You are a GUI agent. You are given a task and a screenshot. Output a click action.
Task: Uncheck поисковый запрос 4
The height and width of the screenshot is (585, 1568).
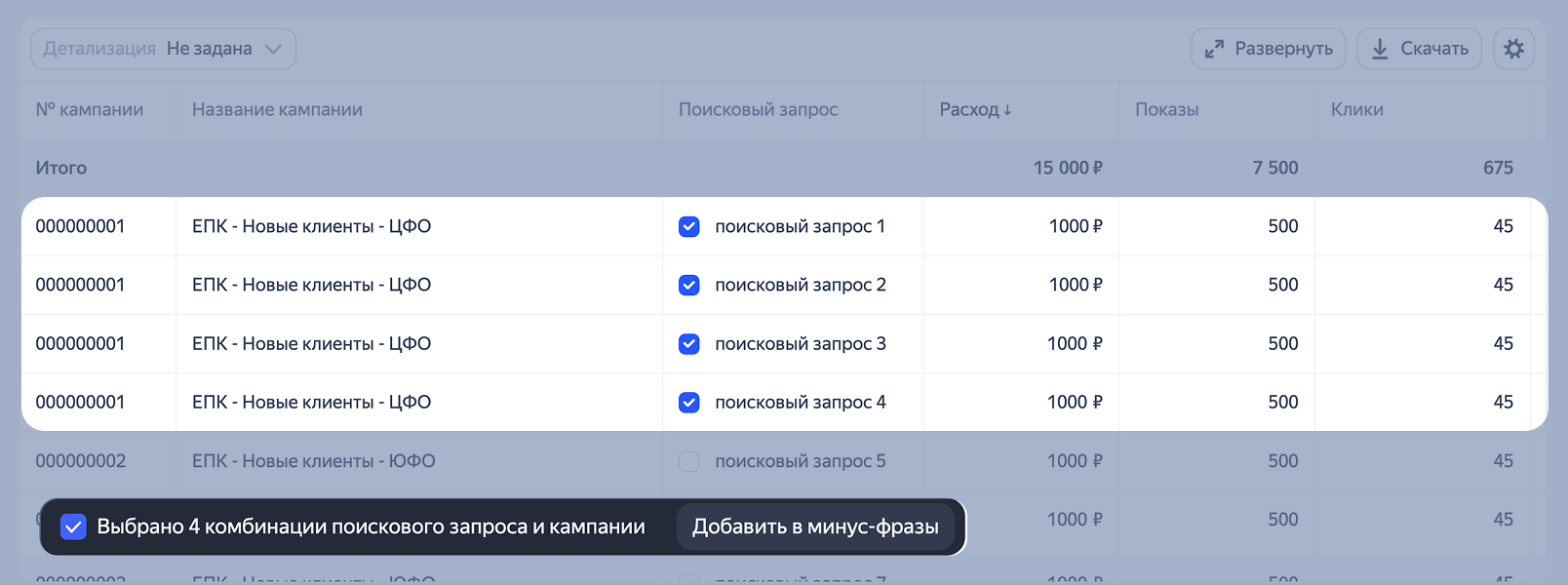(x=688, y=402)
